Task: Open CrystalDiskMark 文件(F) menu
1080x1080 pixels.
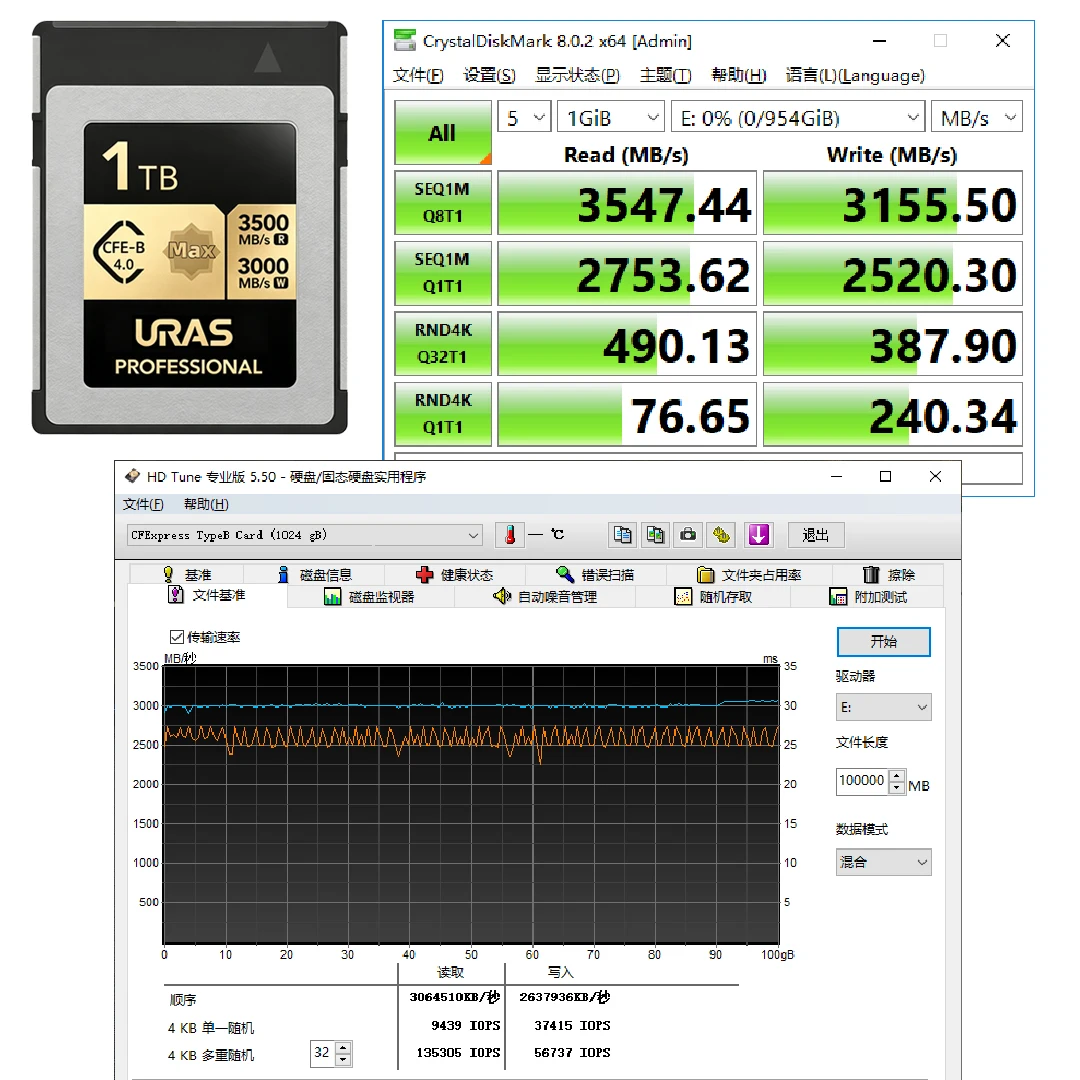Action: pos(418,75)
